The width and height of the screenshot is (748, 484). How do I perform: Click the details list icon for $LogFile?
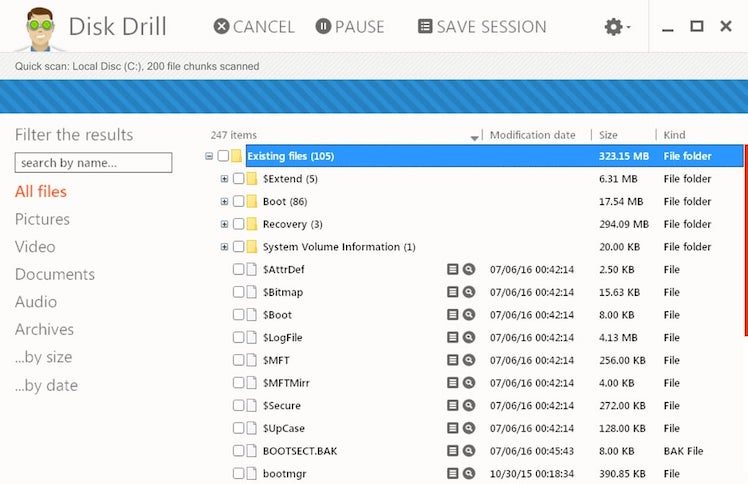[x=453, y=338]
